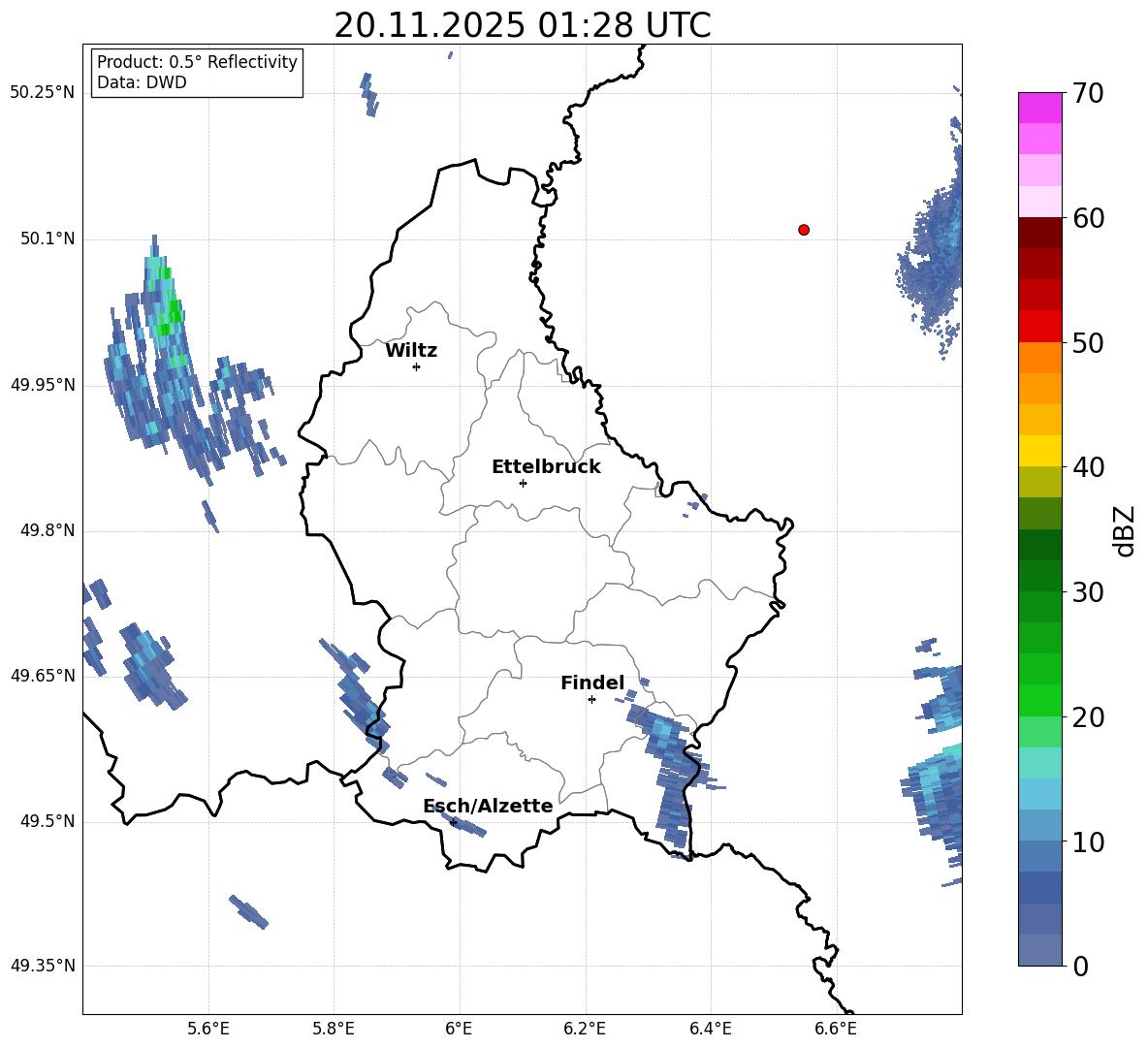The height and width of the screenshot is (1048, 1148).
Task: Click the Wiltz station cross marker
Action: [x=417, y=366]
